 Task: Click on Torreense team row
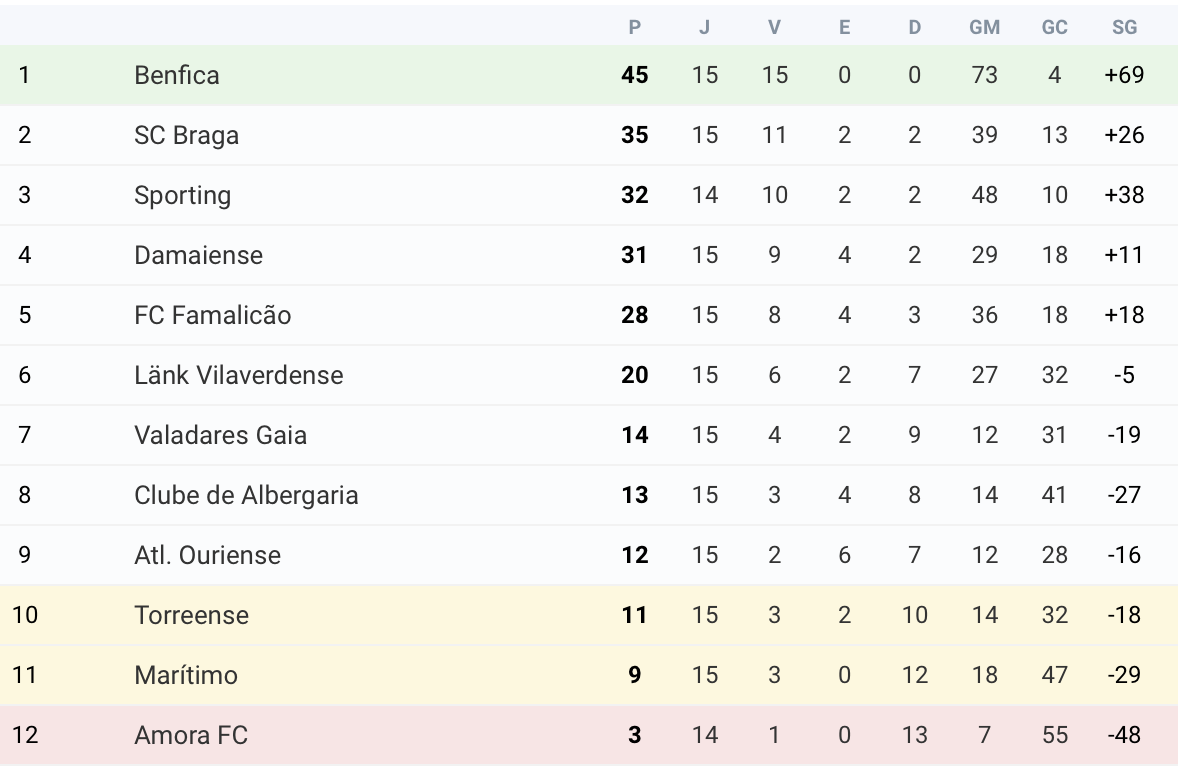191,615
